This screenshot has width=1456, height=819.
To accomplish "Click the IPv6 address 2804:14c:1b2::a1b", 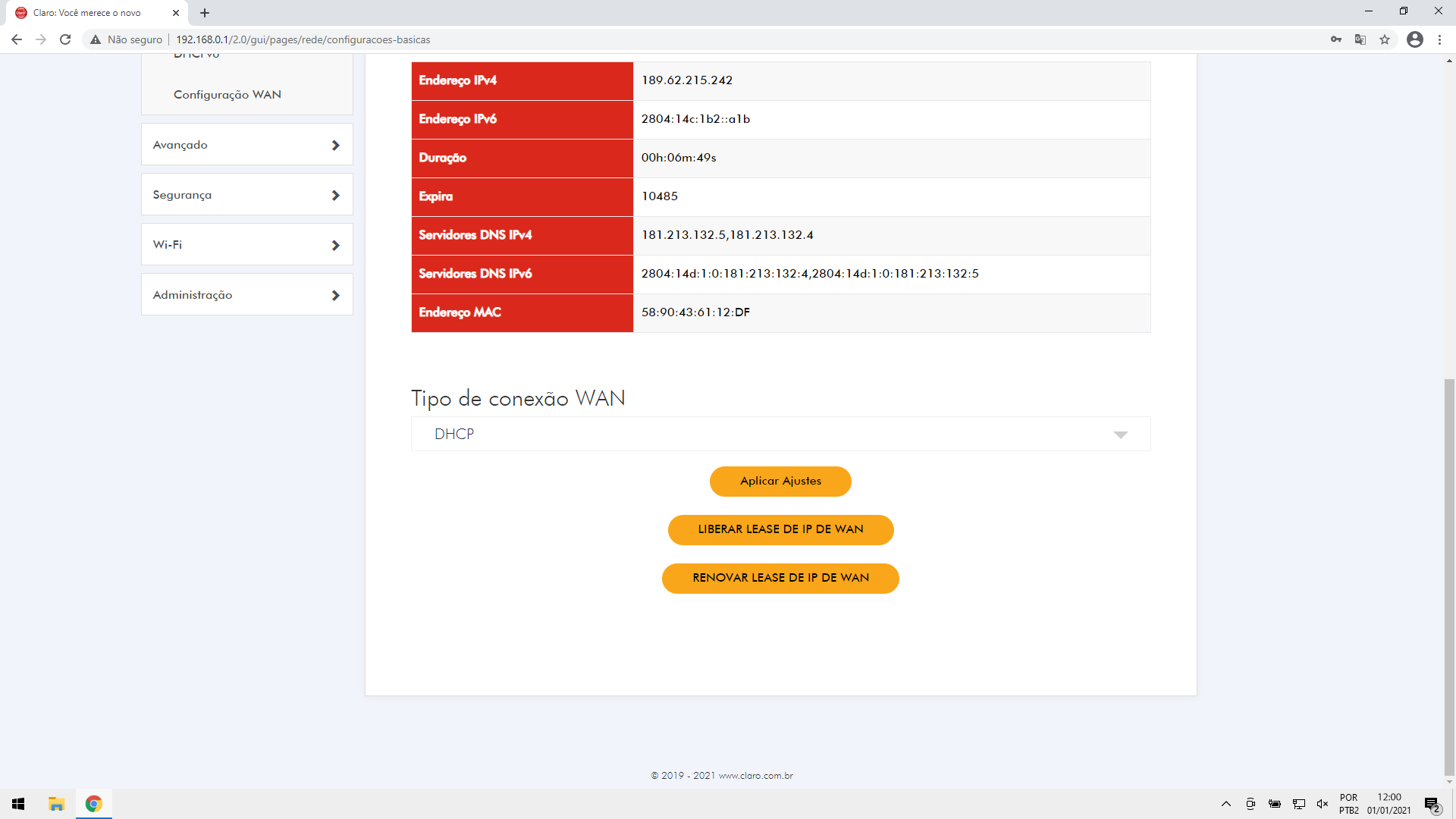I will tap(695, 119).
